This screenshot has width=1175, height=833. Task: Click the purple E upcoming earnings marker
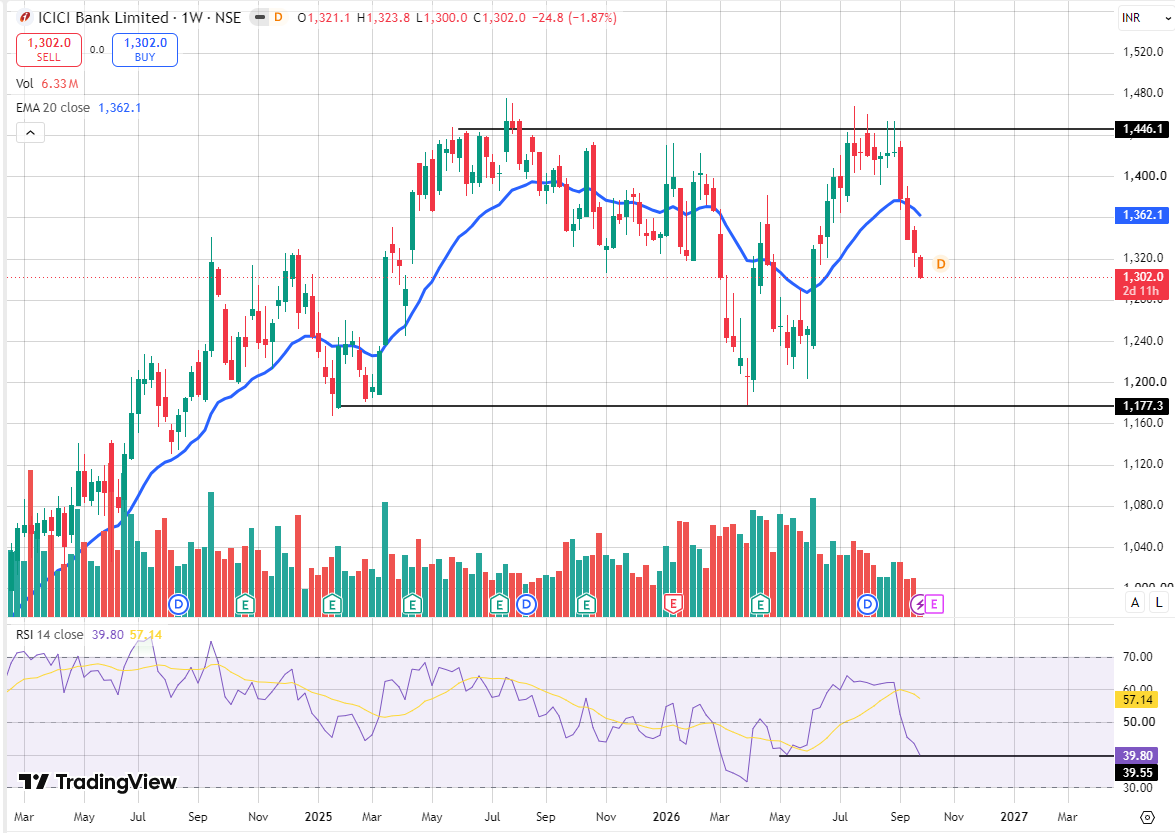pos(934,604)
